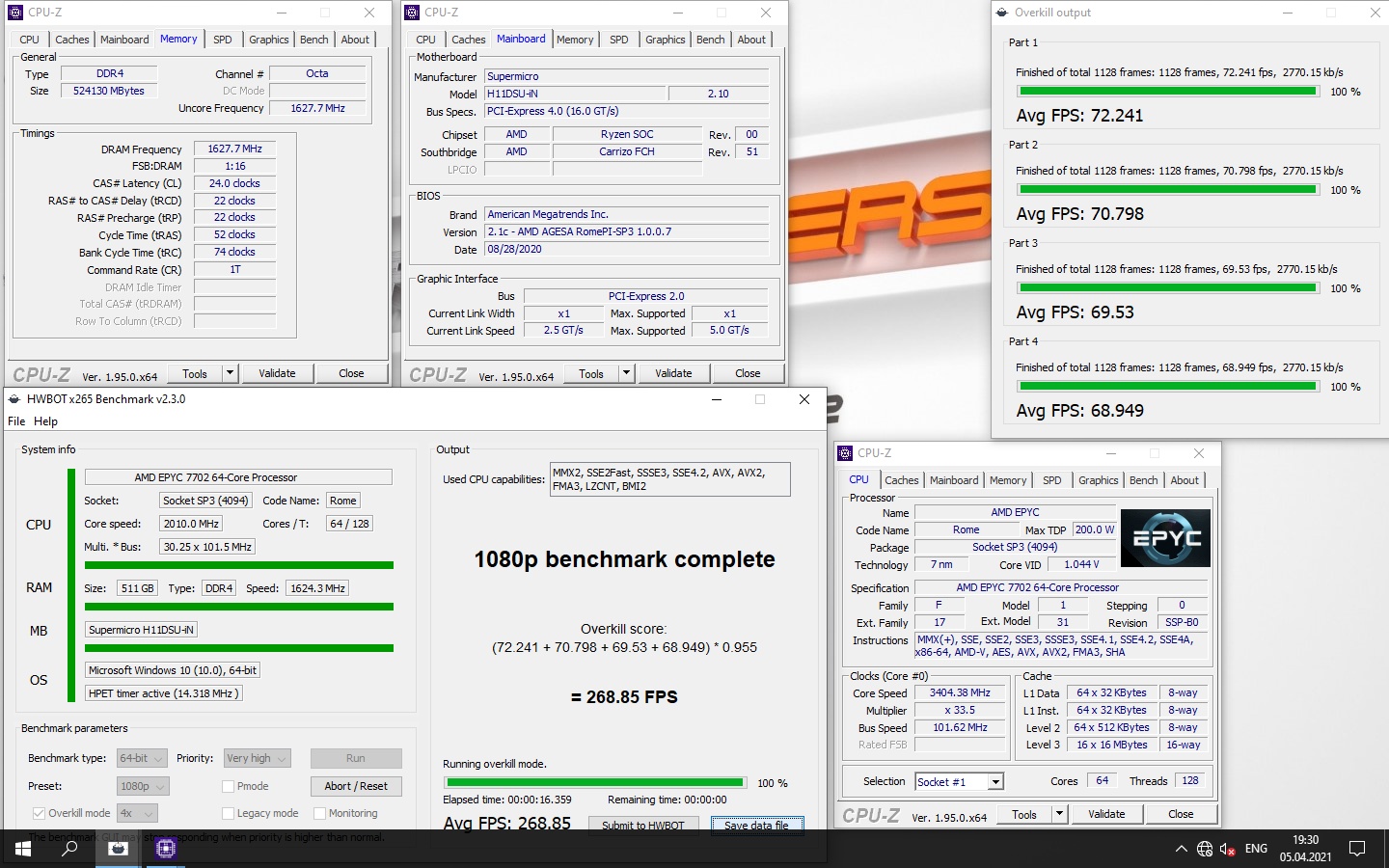1389x868 pixels.
Task: Open the Overkill mode 4x dropdown
Action: click(x=138, y=814)
